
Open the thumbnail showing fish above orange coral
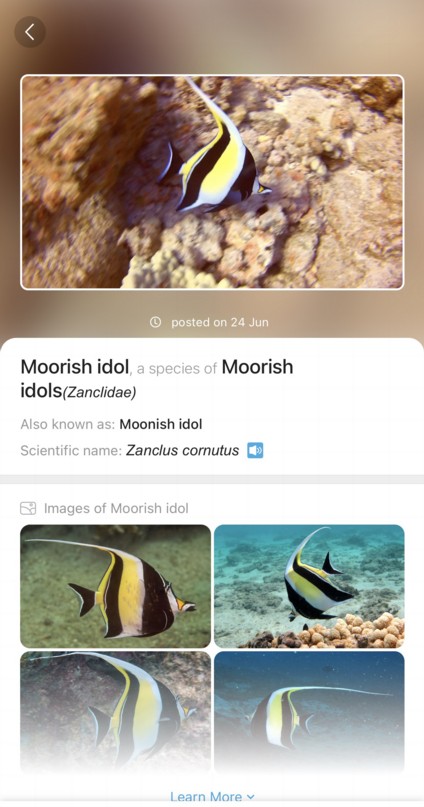[309, 586]
